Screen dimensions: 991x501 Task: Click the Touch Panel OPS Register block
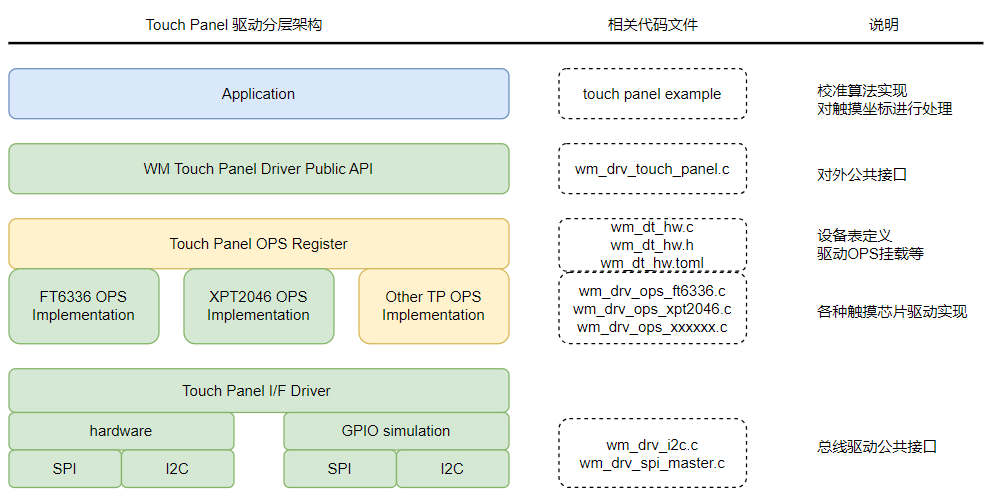(258, 244)
